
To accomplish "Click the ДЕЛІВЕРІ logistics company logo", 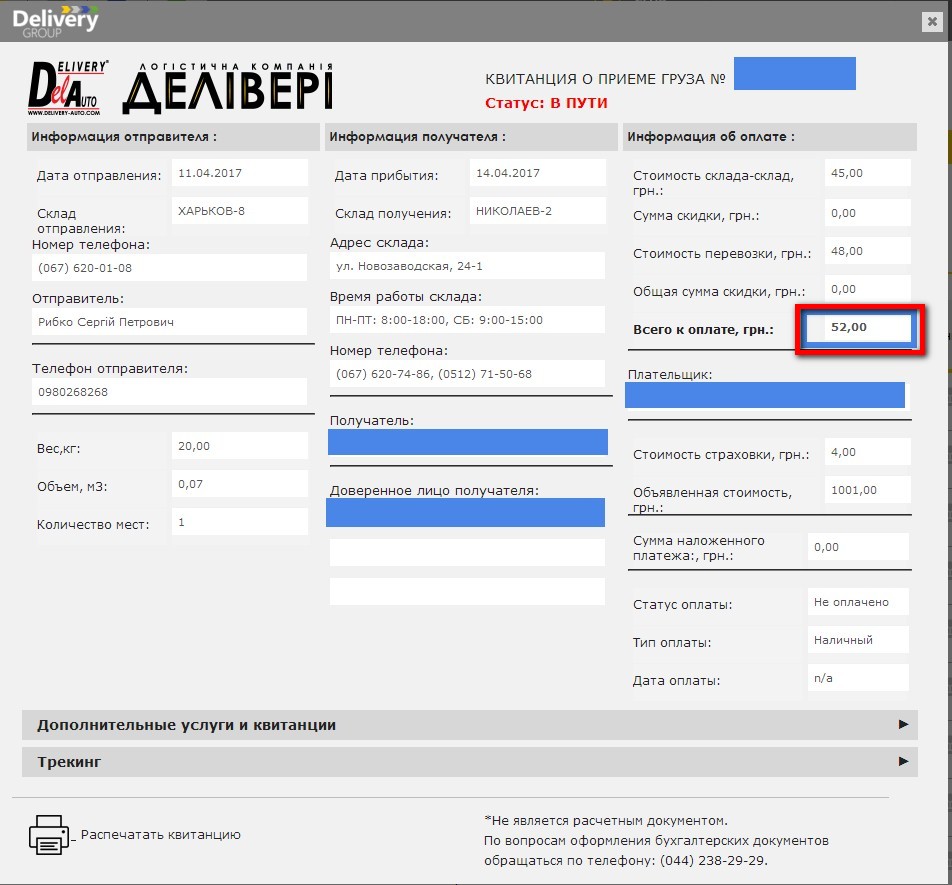I will (x=228, y=88).
